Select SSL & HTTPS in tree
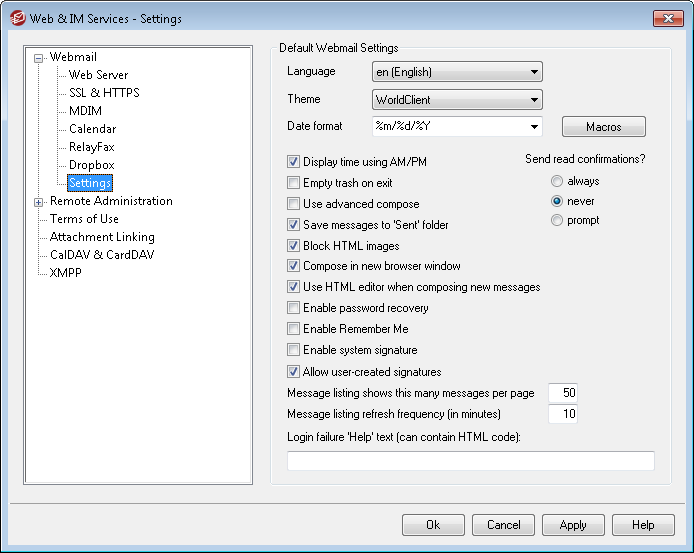 tap(104, 93)
